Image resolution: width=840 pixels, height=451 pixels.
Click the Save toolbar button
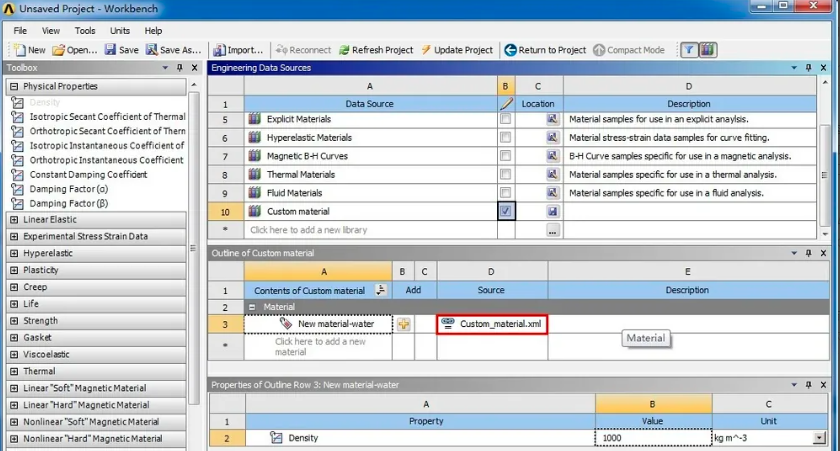tap(122, 50)
